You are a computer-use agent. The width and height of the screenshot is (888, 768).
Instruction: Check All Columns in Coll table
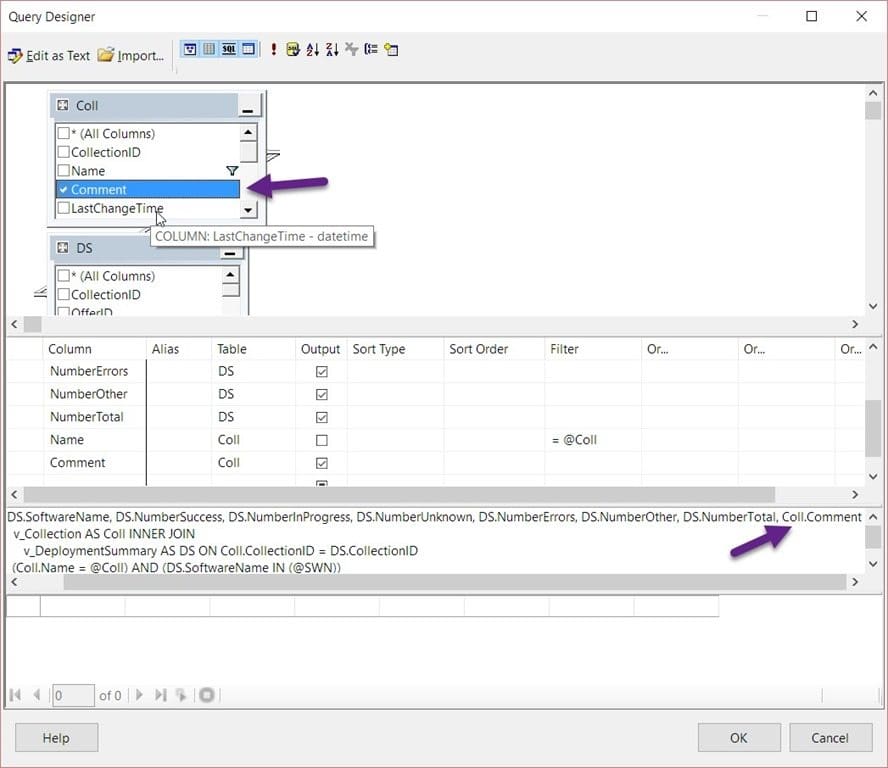[x=63, y=133]
